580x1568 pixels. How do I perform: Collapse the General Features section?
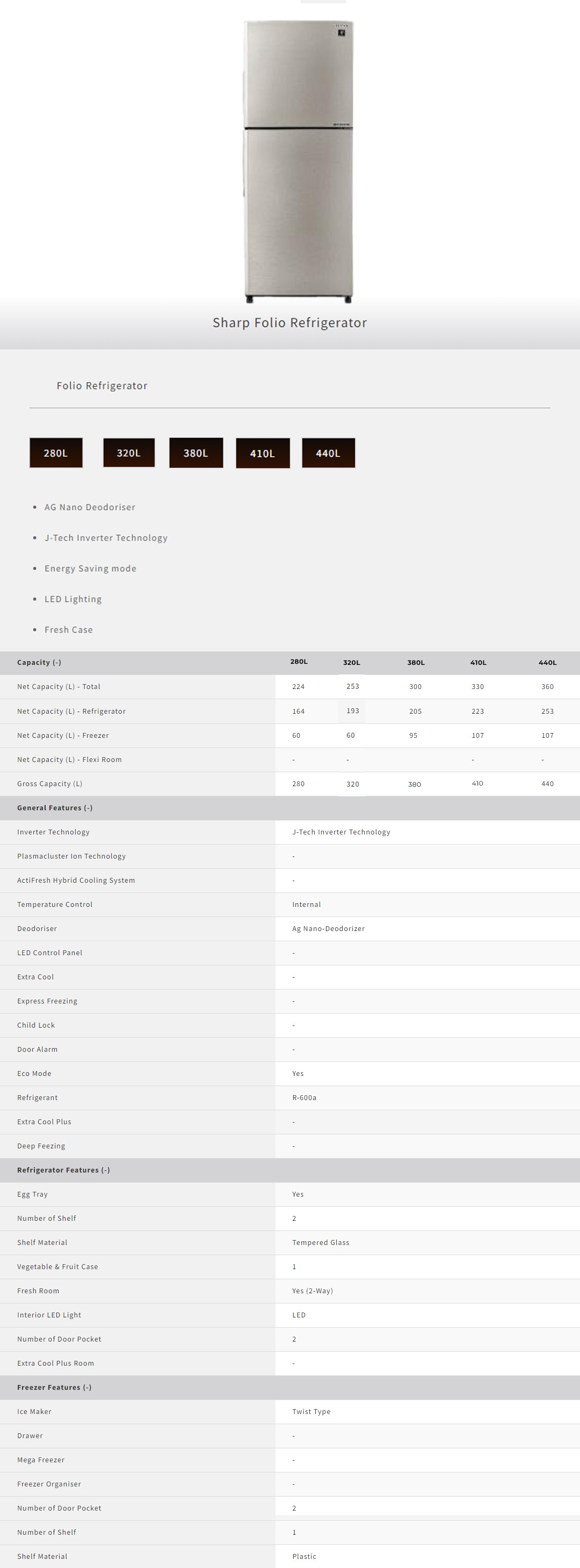pyautogui.click(x=55, y=808)
